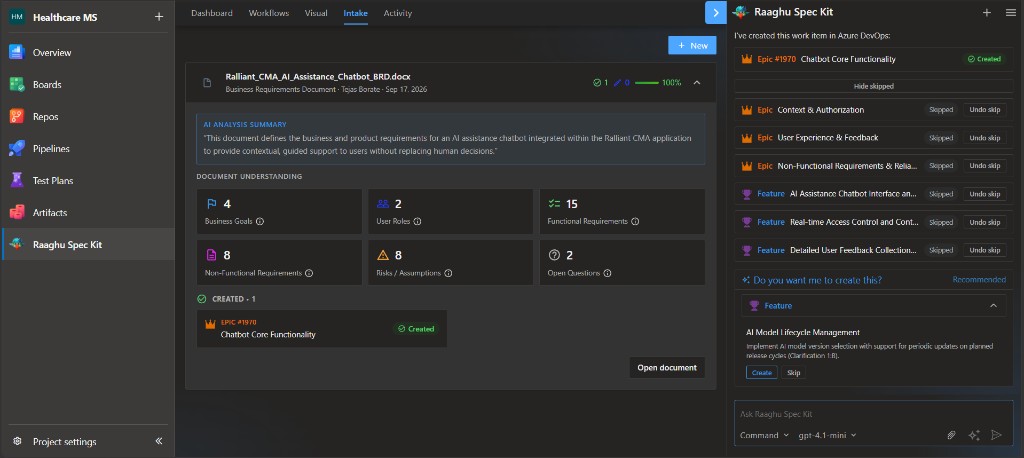Undo skip for User Experience & Feedback epic
Image resolution: width=1024 pixels, height=458 pixels.
[985, 138]
